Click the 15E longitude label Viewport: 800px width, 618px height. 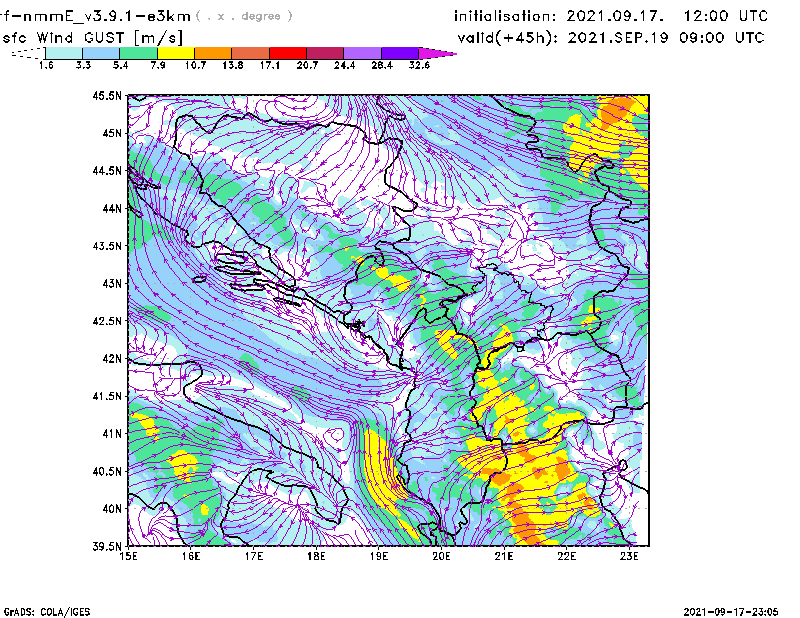coord(128,556)
